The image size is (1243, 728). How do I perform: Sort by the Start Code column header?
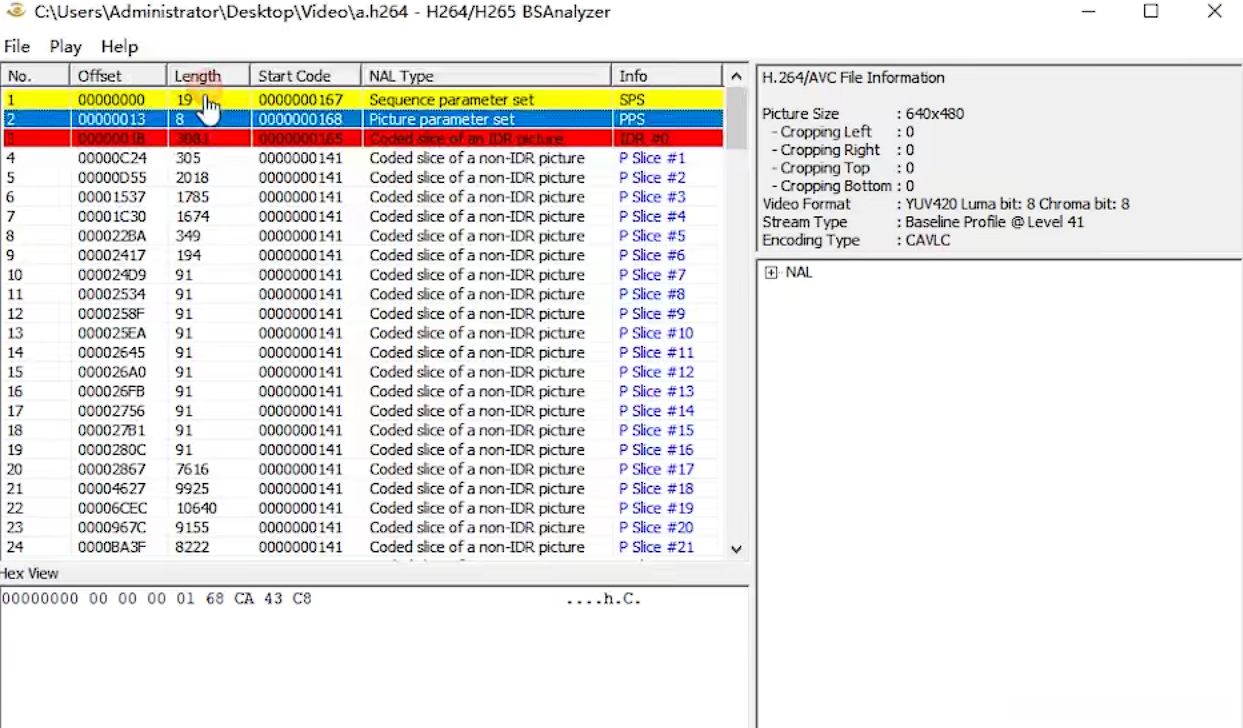click(305, 76)
